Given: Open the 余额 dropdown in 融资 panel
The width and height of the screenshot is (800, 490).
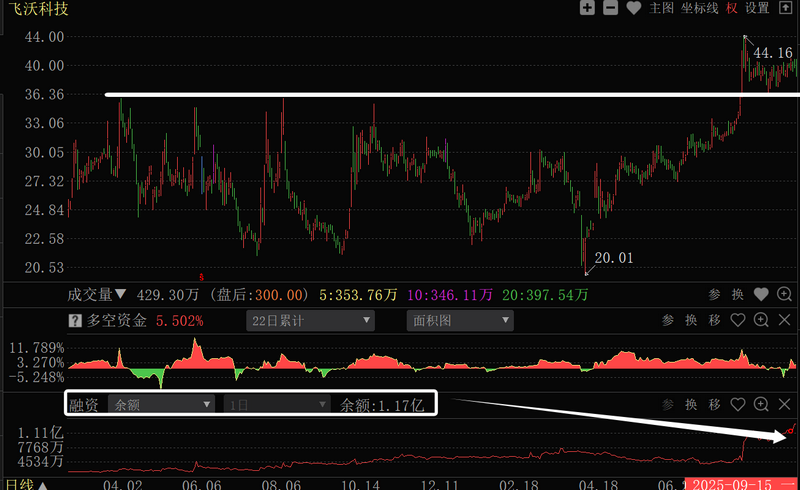Looking at the screenshot, I should [162, 405].
